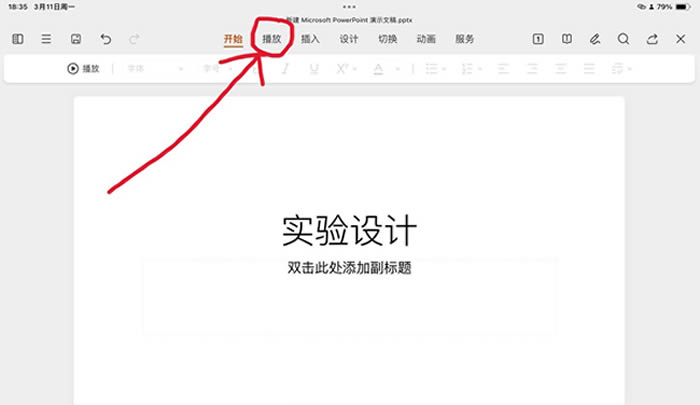Close the document with the X icon
The image size is (700, 405).
coord(681,39)
